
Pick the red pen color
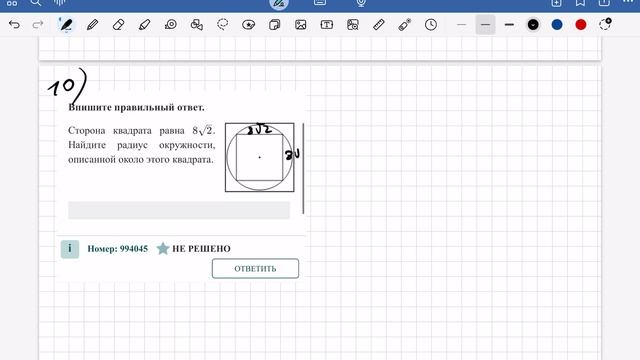tap(581, 25)
